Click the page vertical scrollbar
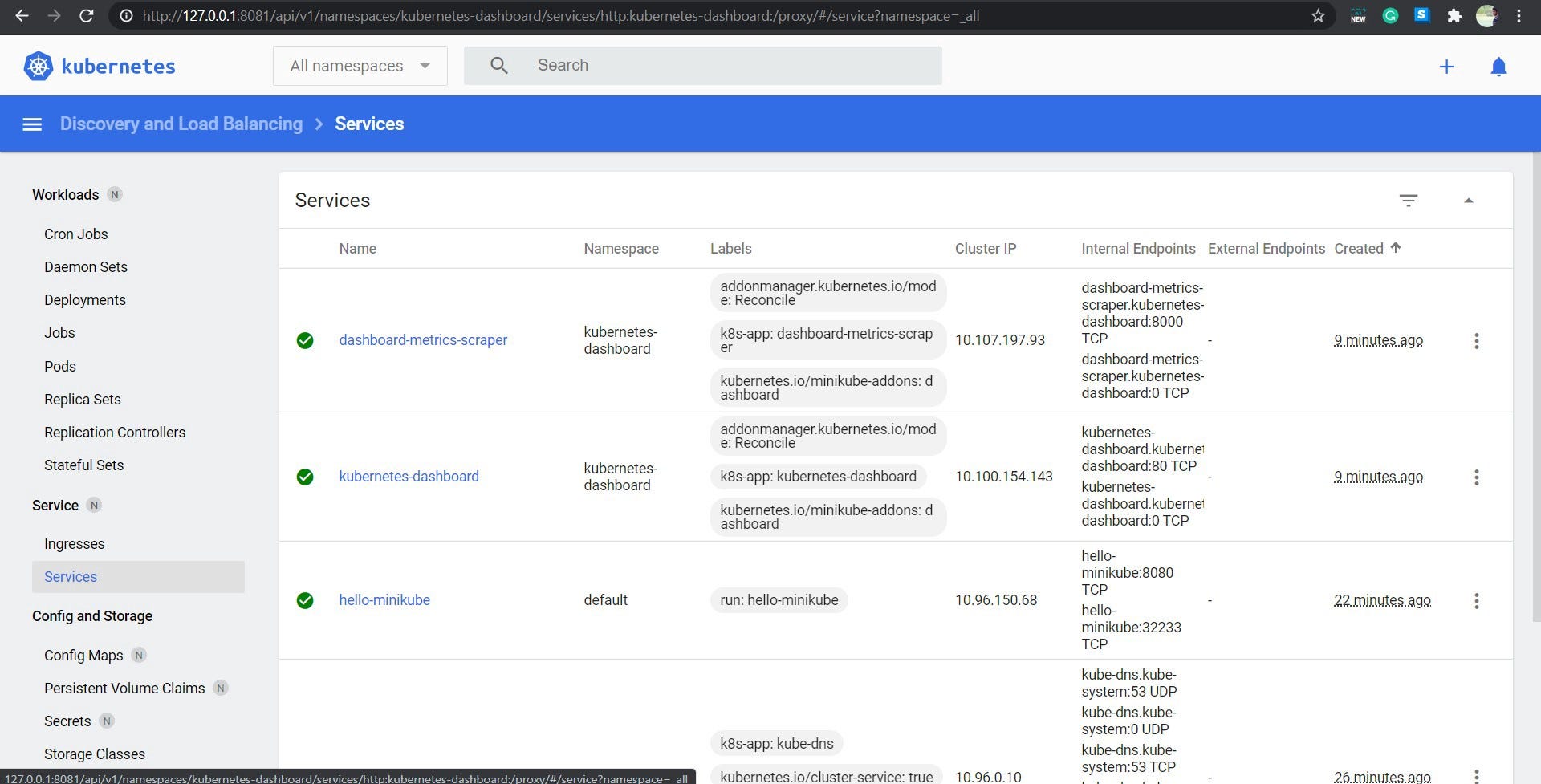1541x784 pixels. tap(1536, 385)
